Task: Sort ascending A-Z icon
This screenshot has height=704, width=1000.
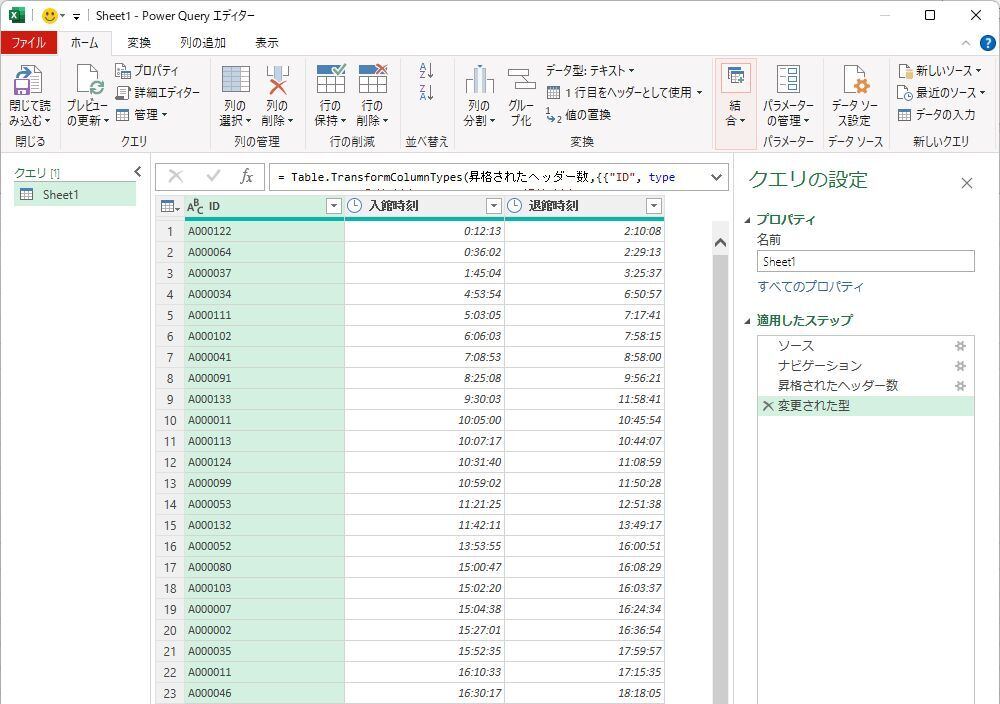Action: (427, 70)
